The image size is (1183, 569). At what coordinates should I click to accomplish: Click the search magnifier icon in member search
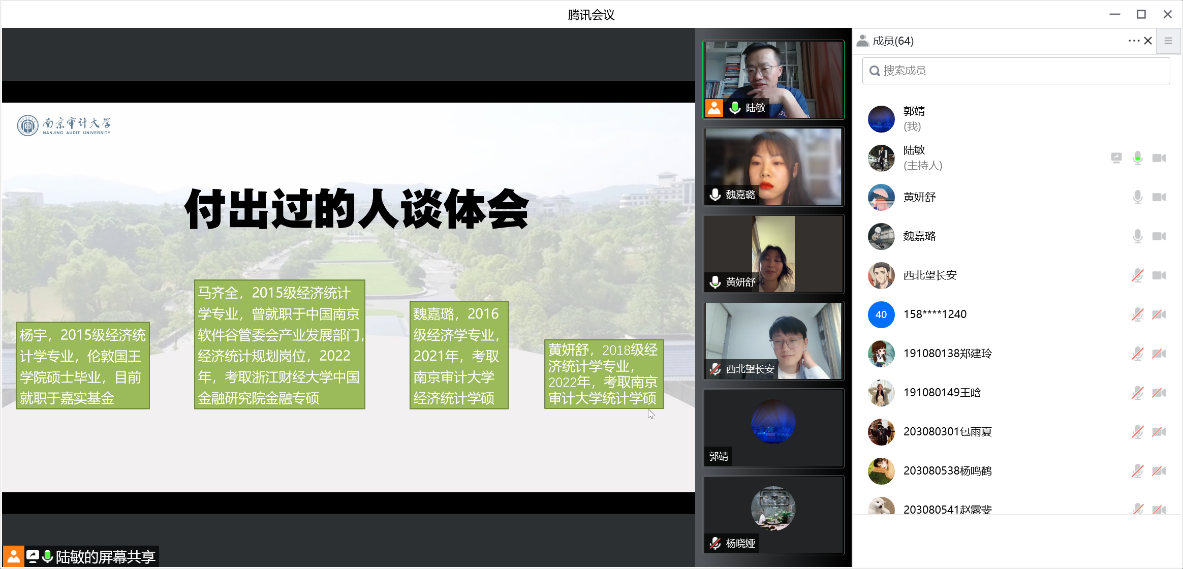875,71
